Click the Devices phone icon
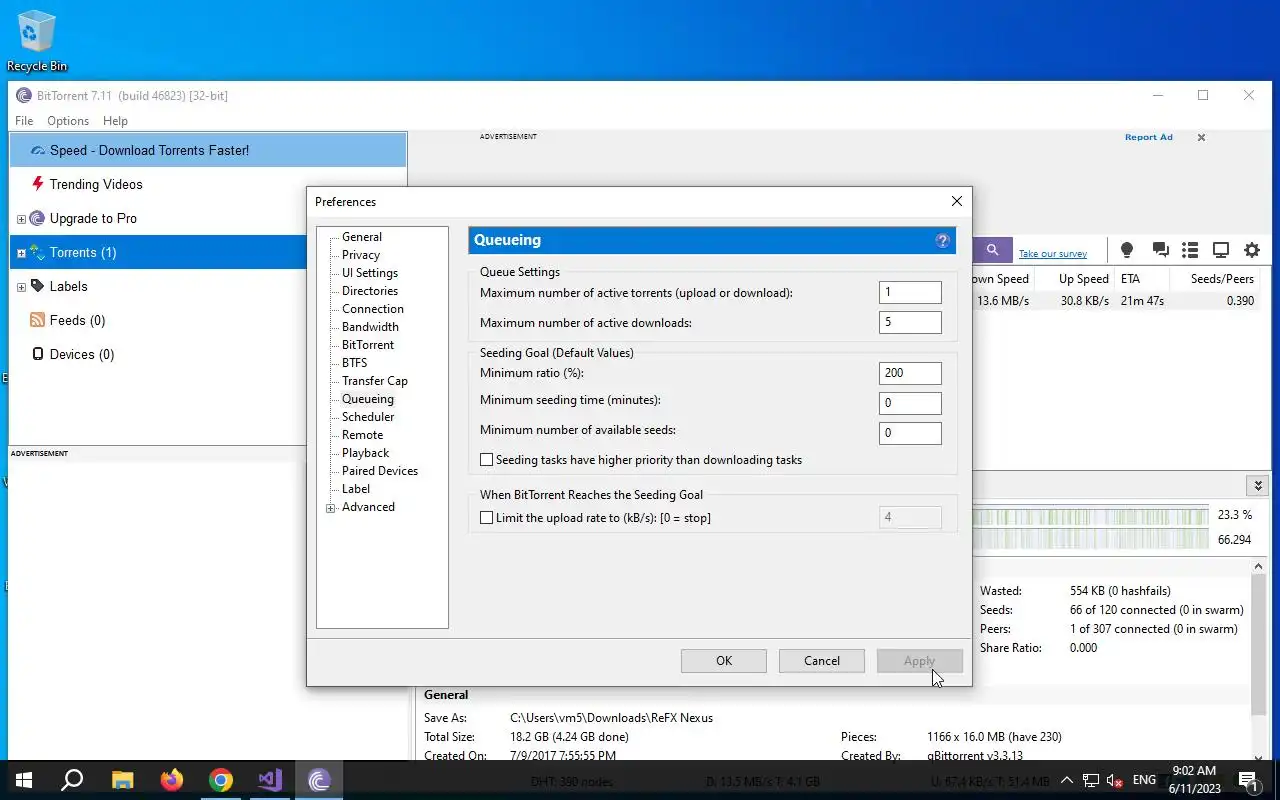 [x=38, y=354]
